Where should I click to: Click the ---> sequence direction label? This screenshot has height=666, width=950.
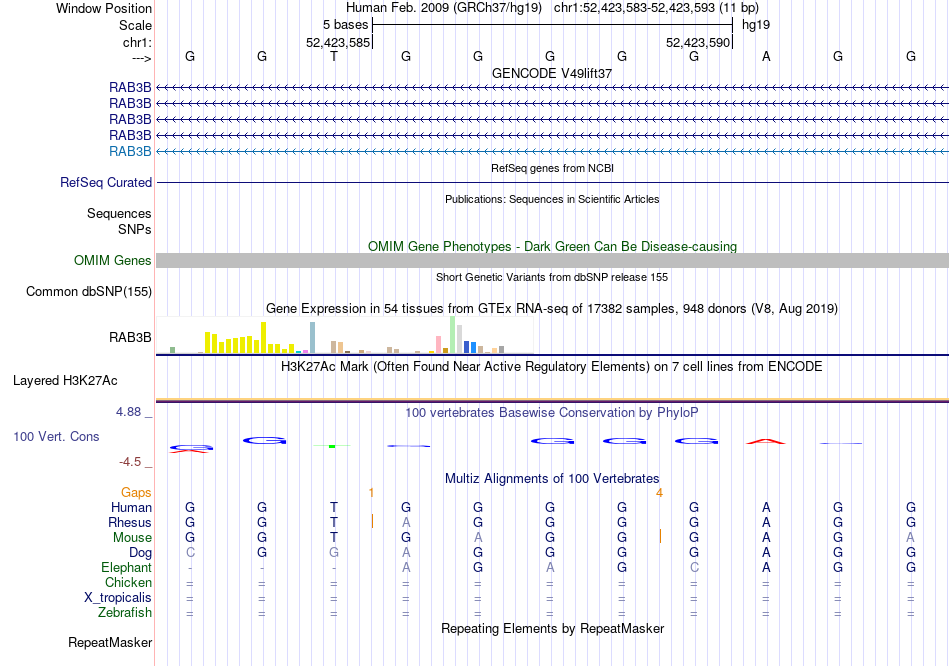[141, 58]
